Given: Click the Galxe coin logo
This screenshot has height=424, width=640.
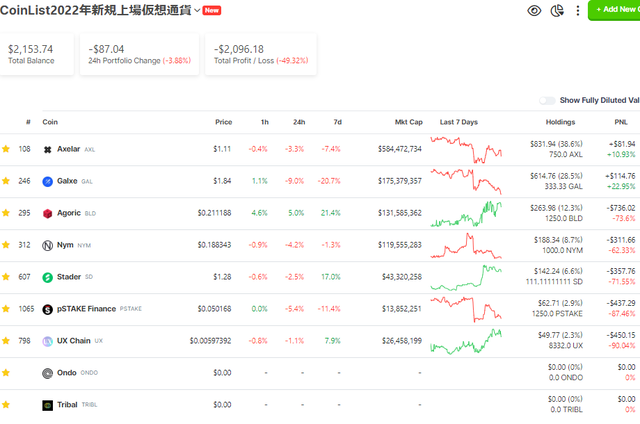Looking at the screenshot, I should 46,181.
